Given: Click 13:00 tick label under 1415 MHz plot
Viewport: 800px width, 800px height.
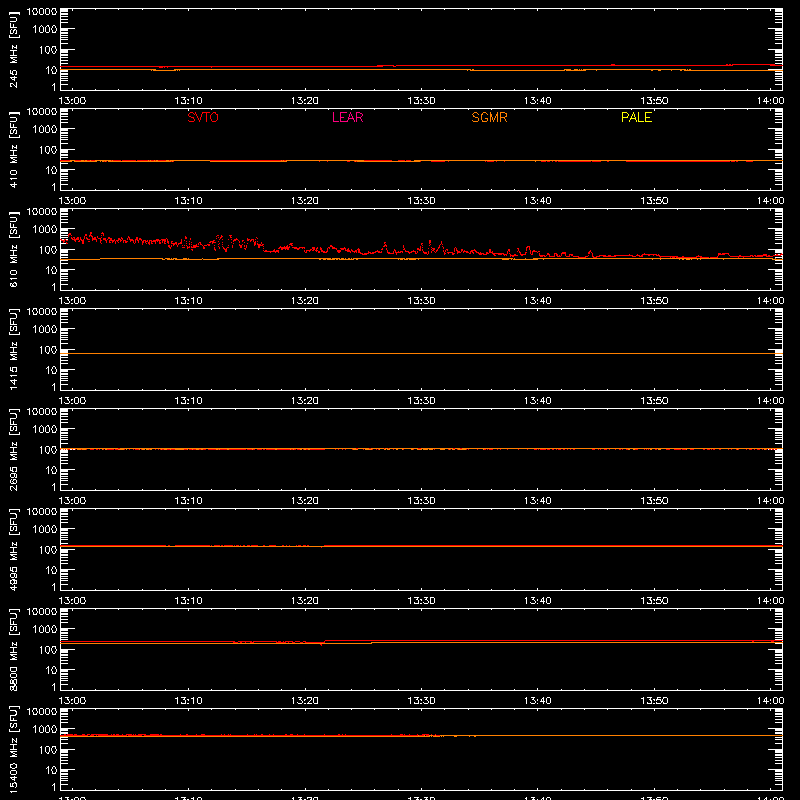Looking at the screenshot, I should [72, 401].
